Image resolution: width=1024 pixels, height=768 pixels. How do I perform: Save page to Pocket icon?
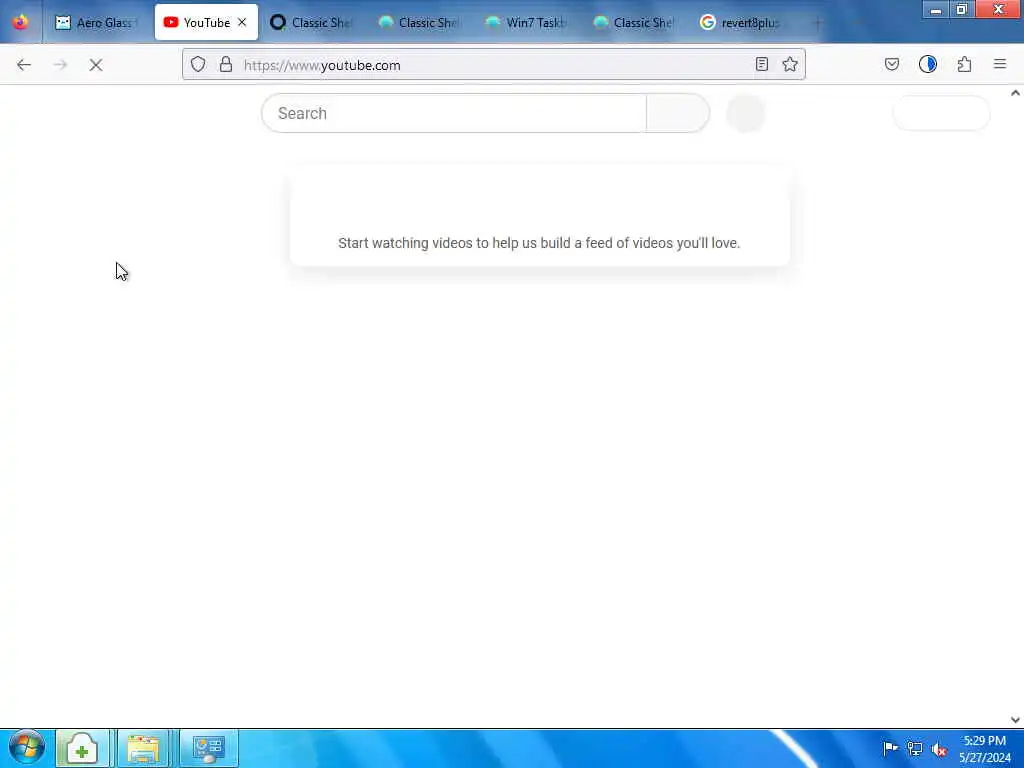coord(892,64)
